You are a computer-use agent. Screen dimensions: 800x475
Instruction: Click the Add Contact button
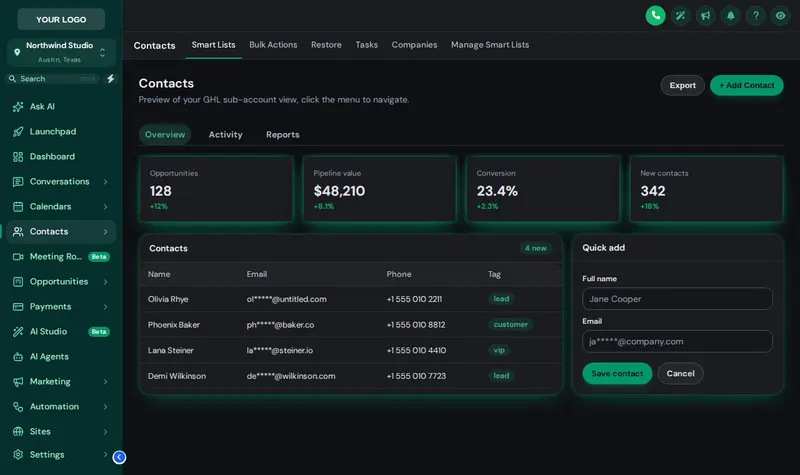tap(746, 85)
